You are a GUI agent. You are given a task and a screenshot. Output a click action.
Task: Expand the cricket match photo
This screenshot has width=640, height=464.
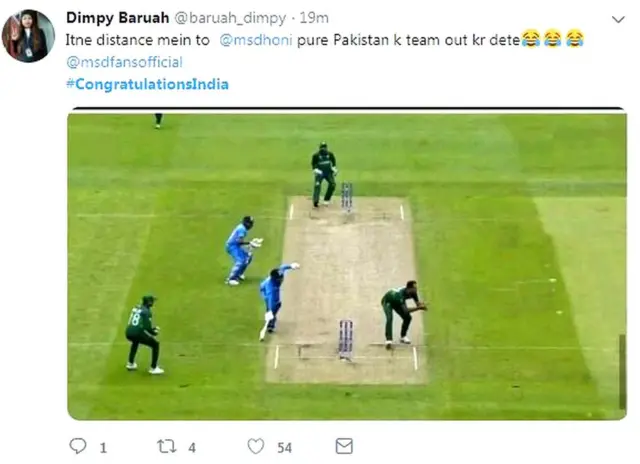click(x=346, y=264)
